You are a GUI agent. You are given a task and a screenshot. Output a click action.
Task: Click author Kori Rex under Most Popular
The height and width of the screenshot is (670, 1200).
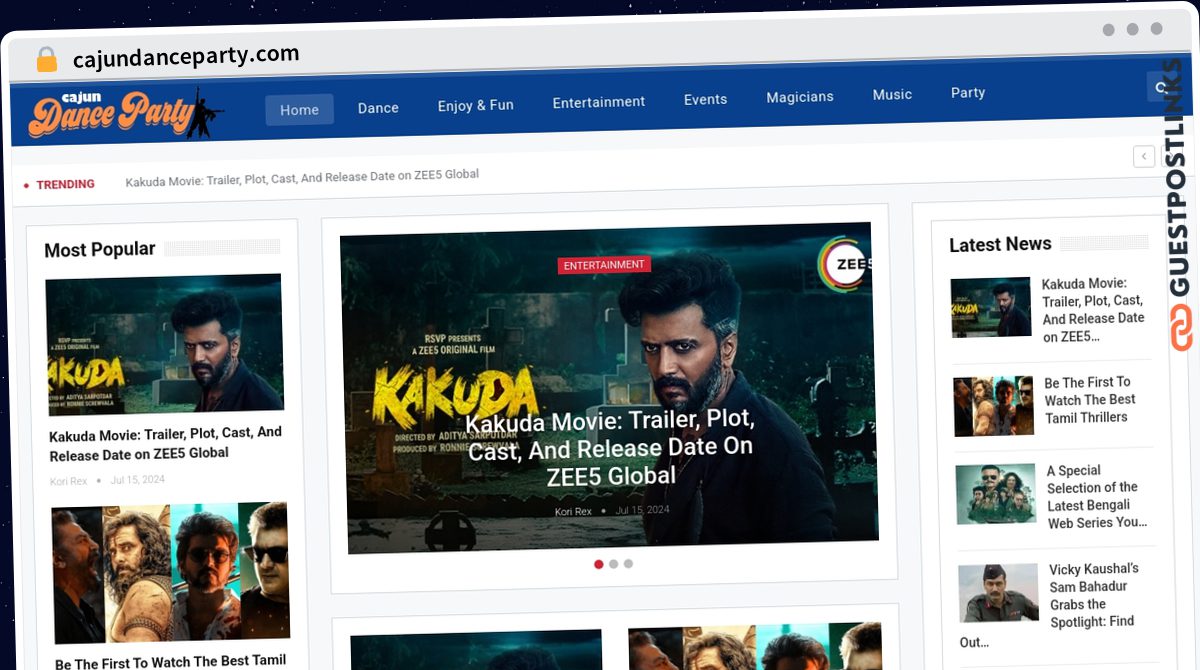tap(69, 482)
